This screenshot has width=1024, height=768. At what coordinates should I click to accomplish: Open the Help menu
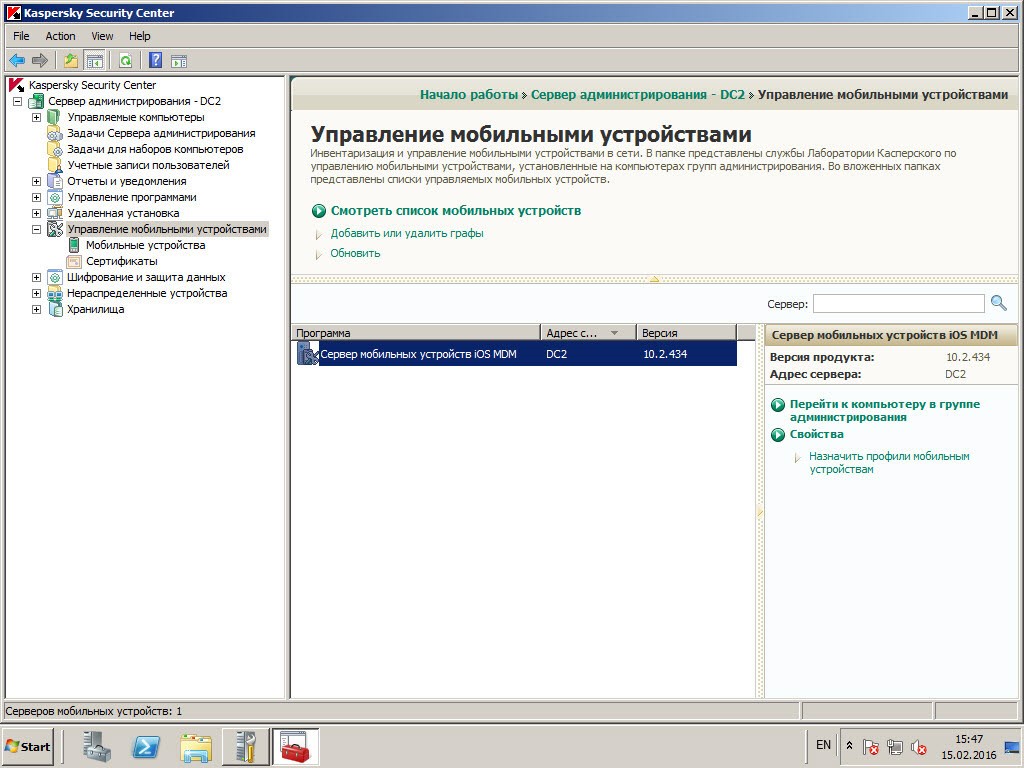point(139,36)
